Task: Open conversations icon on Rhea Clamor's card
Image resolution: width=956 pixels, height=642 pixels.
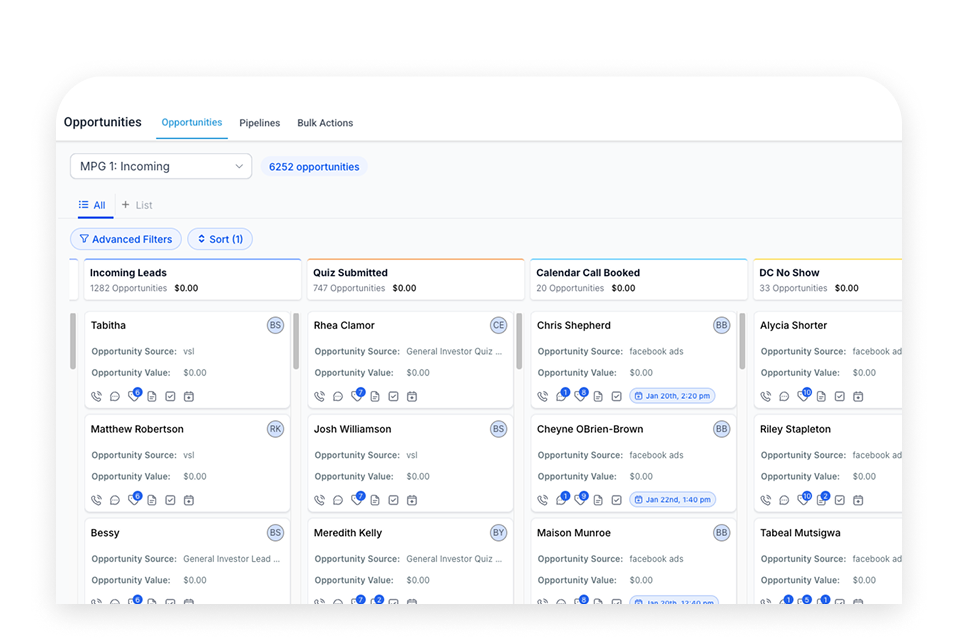Action: tap(338, 397)
